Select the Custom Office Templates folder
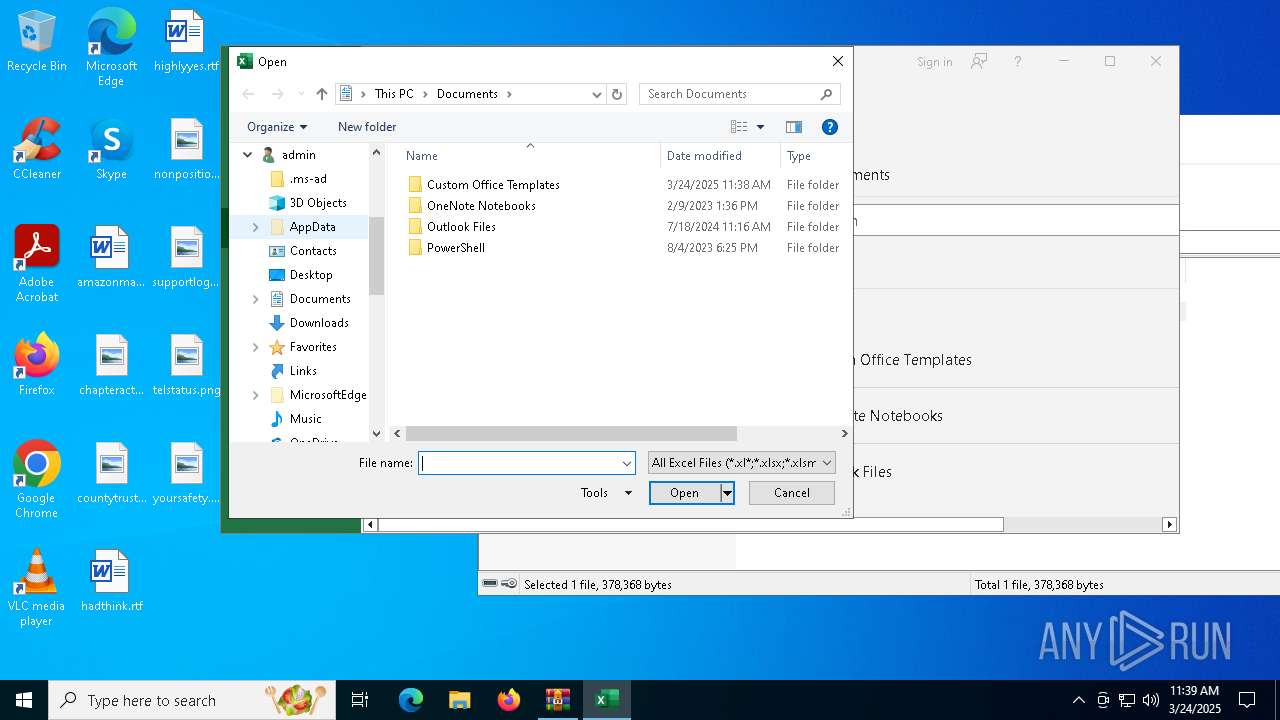 493,185
